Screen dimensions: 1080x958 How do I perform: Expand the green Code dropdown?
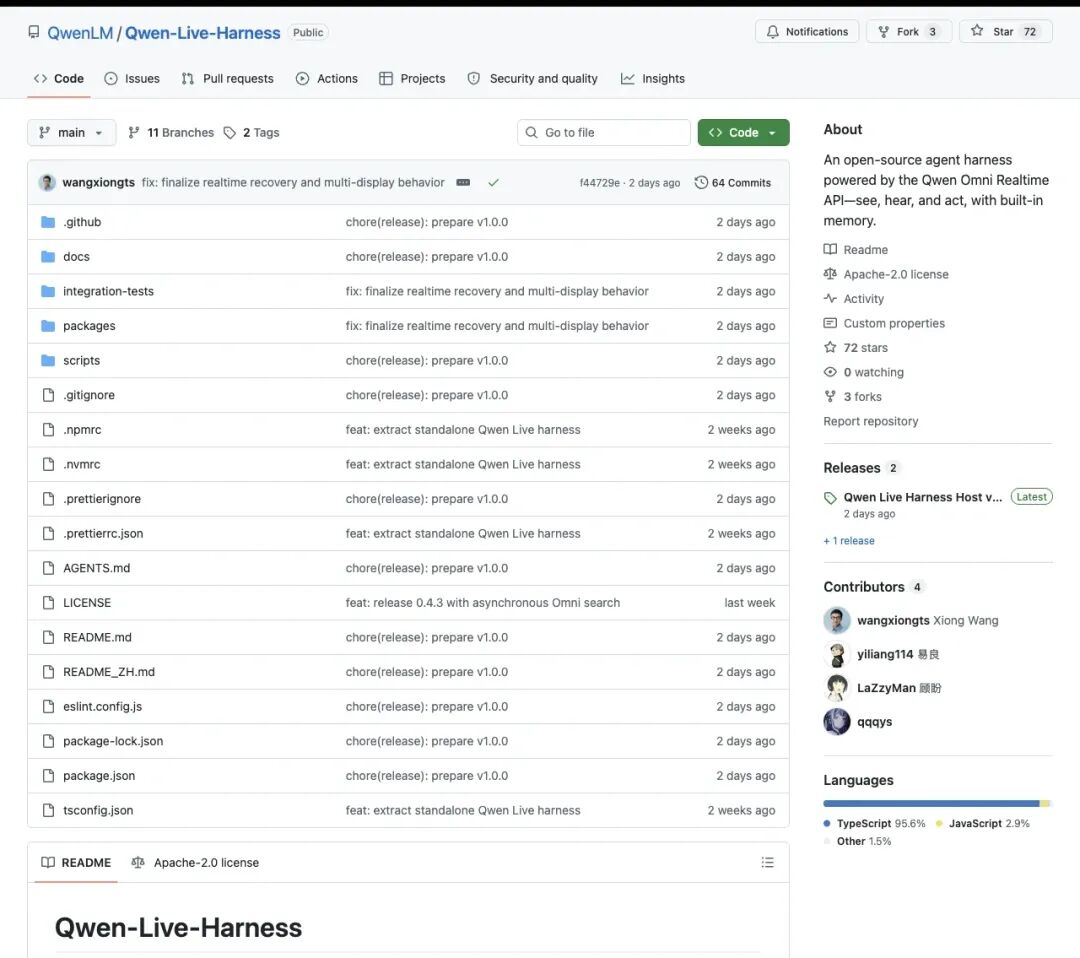(x=743, y=132)
